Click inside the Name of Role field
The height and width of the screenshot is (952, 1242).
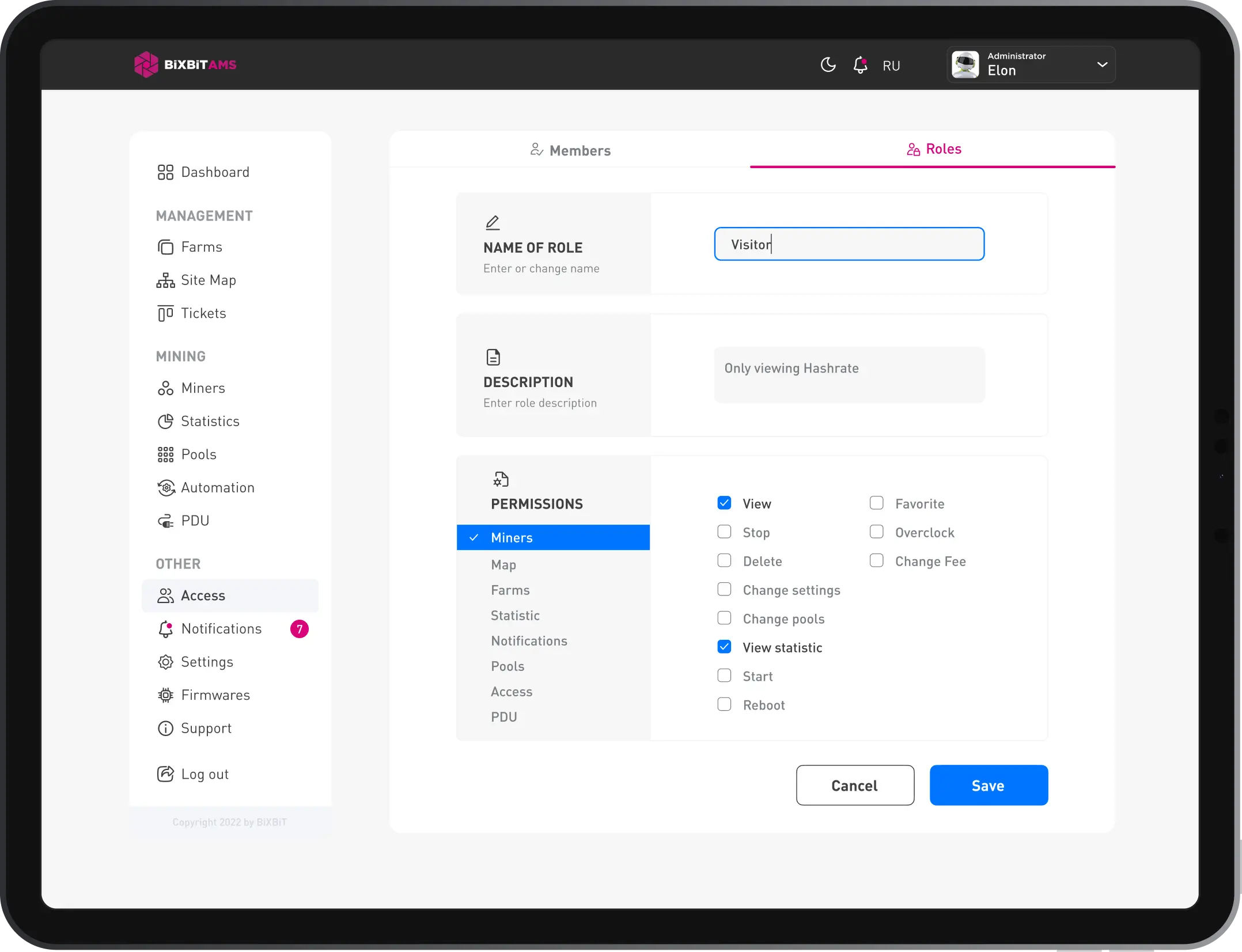click(x=849, y=244)
